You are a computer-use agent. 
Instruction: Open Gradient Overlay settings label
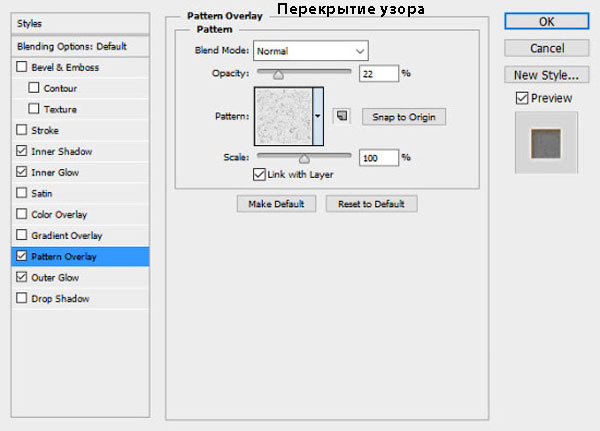67,236
